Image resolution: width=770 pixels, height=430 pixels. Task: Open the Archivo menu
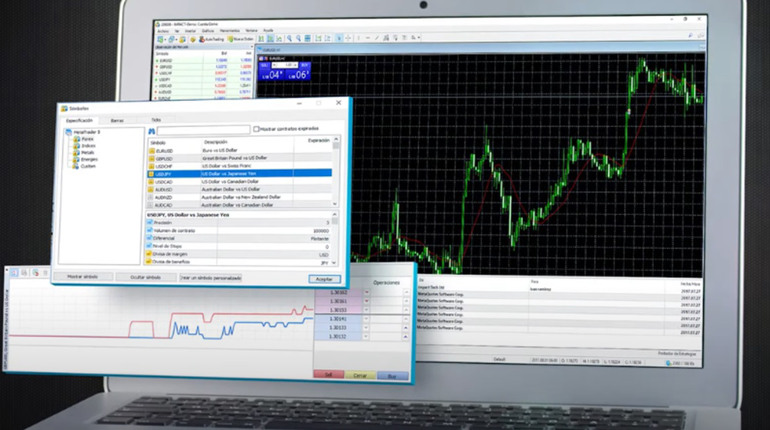click(163, 31)
